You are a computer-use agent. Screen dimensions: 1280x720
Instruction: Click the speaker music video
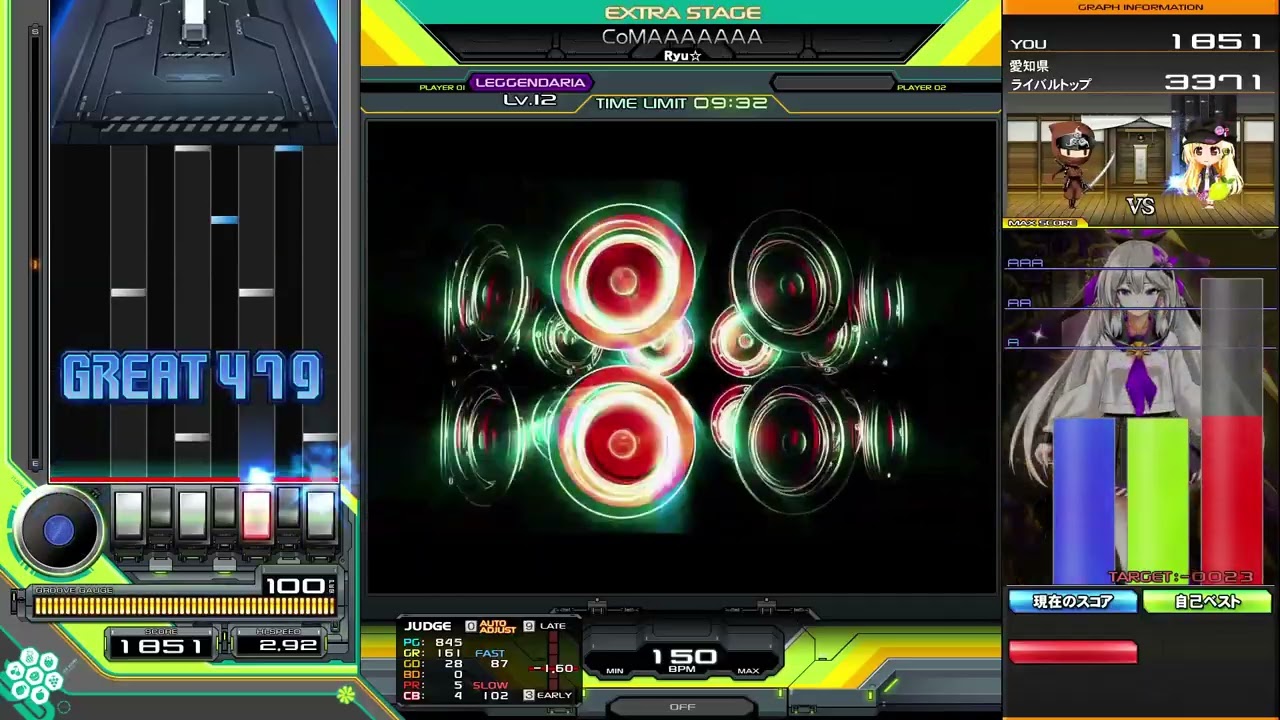682,356
